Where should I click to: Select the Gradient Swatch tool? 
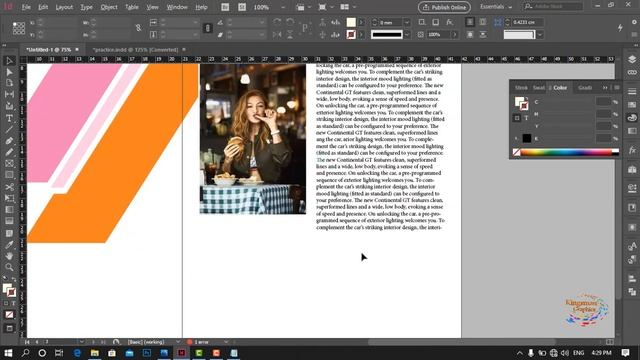pyautogui.click(x=9, y=210)
